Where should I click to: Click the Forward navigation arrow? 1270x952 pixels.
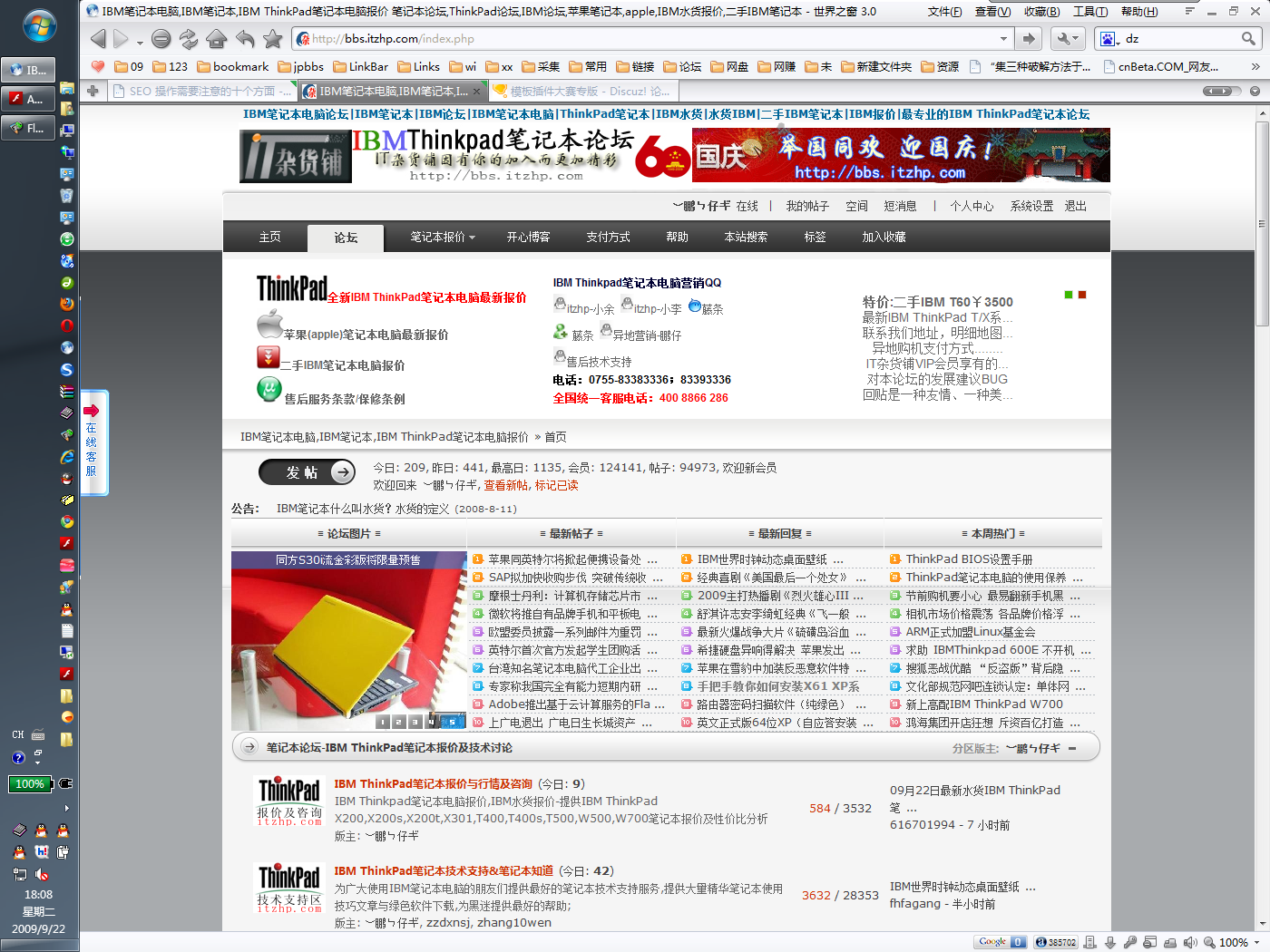[121, 39]
